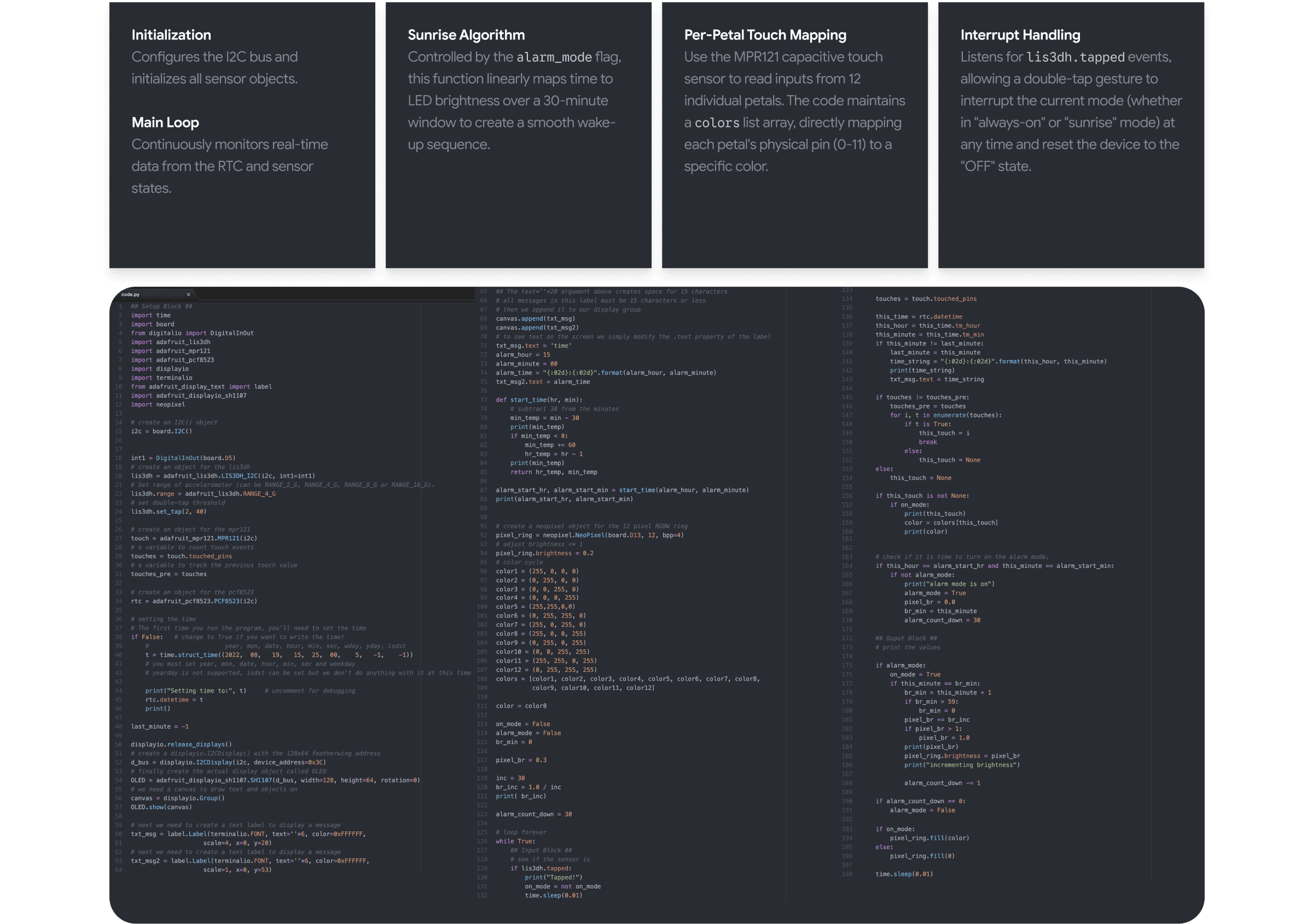Click 'pixel_ring.brightness = 0.2' line
Screen dimensions: 1313x924
[544, 554]
